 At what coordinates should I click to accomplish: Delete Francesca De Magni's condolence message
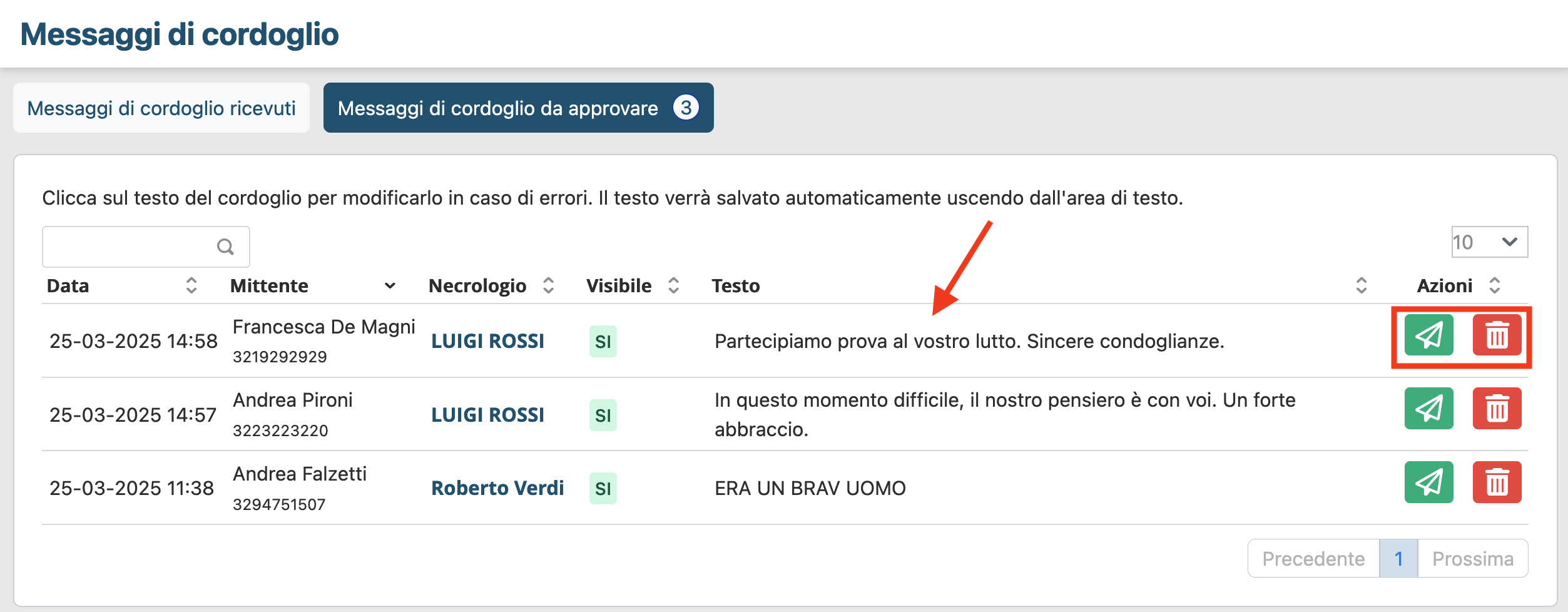tap(1497, 335)
